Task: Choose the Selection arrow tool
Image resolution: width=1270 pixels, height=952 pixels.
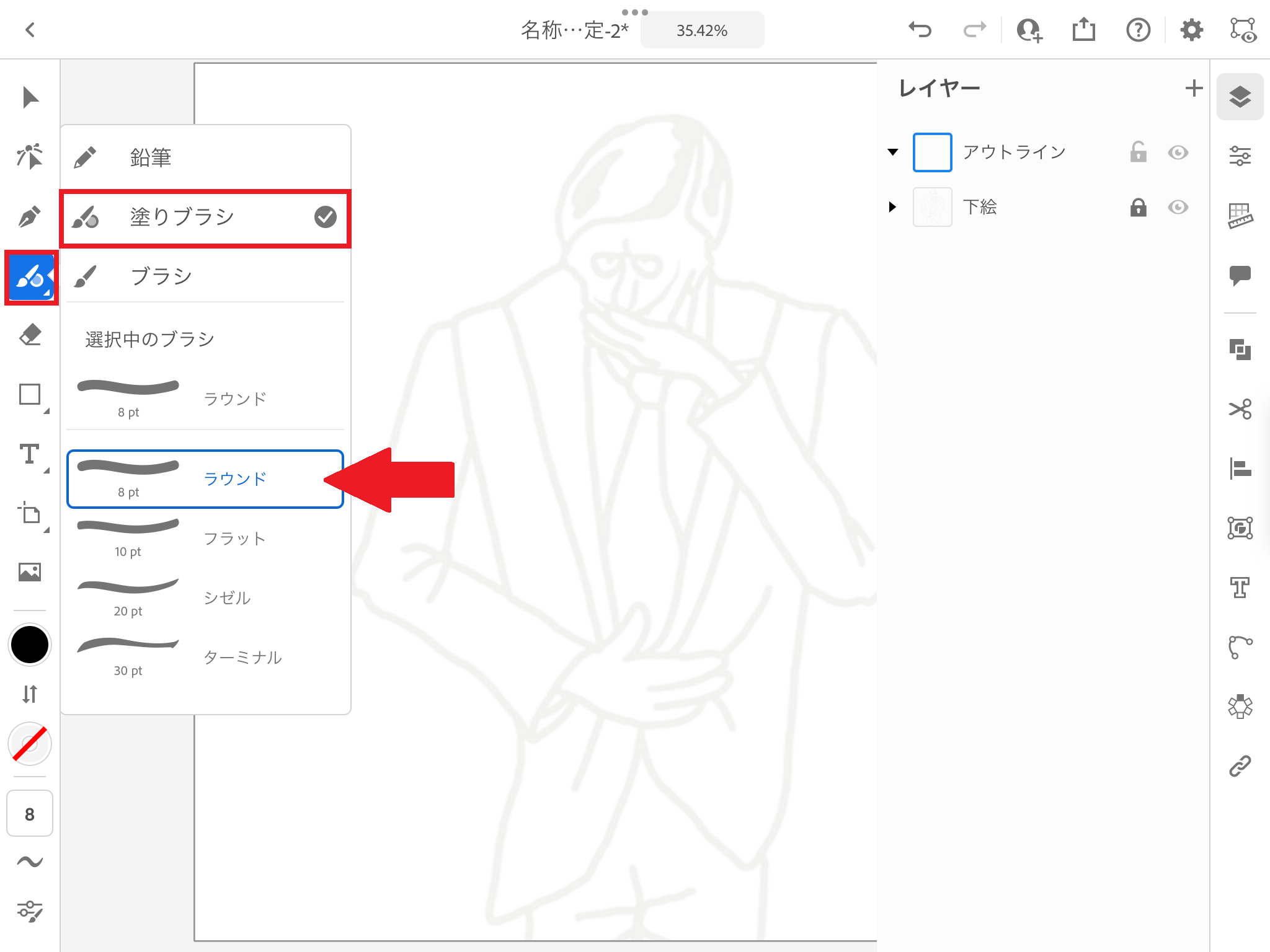Action: point(30,97)
